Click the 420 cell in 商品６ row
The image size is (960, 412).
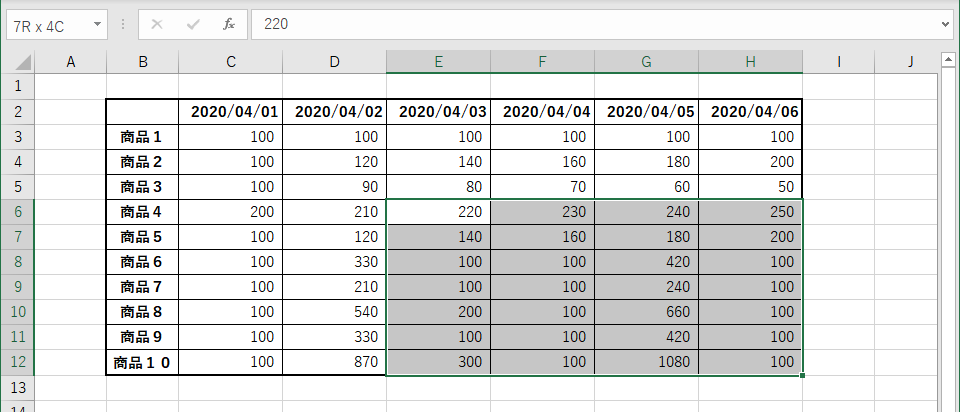coord(647,262)
